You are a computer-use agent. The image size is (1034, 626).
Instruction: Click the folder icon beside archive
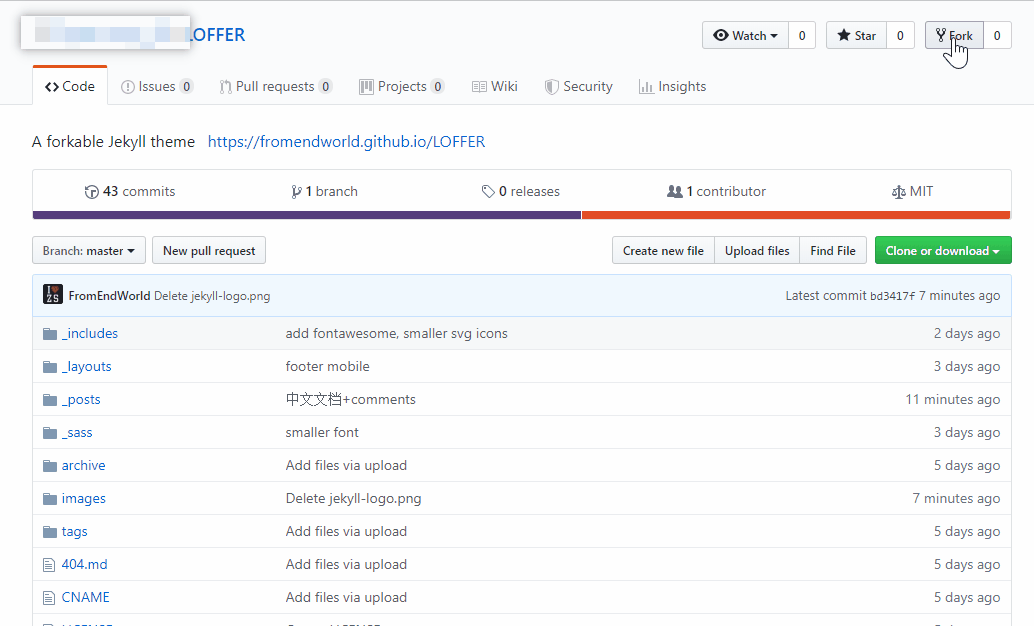[49, 466]
